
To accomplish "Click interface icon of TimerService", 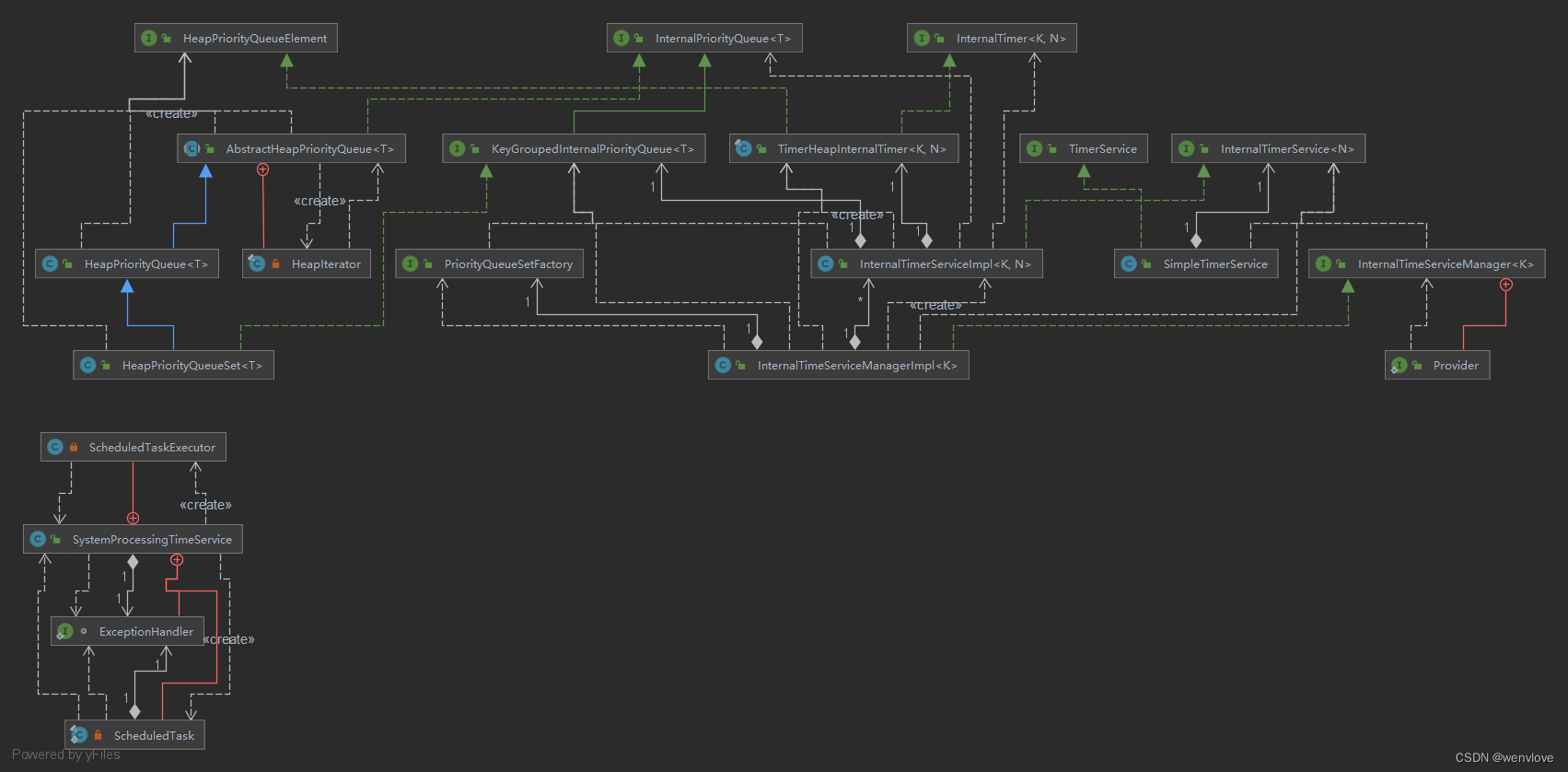I will (x=1034, y=148).
